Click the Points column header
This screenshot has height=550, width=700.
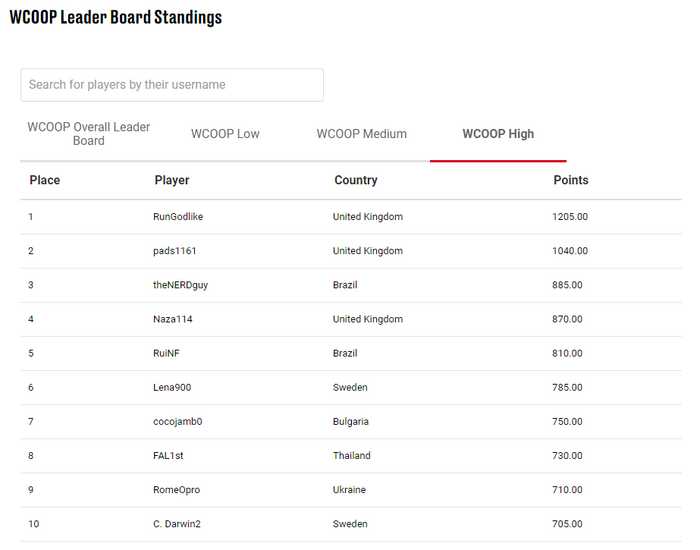pos(571,180)
